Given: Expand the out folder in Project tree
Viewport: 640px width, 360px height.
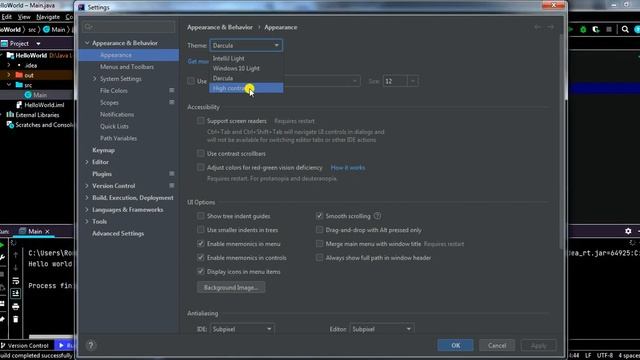Looking at the screenshot, I should point(9,75).
